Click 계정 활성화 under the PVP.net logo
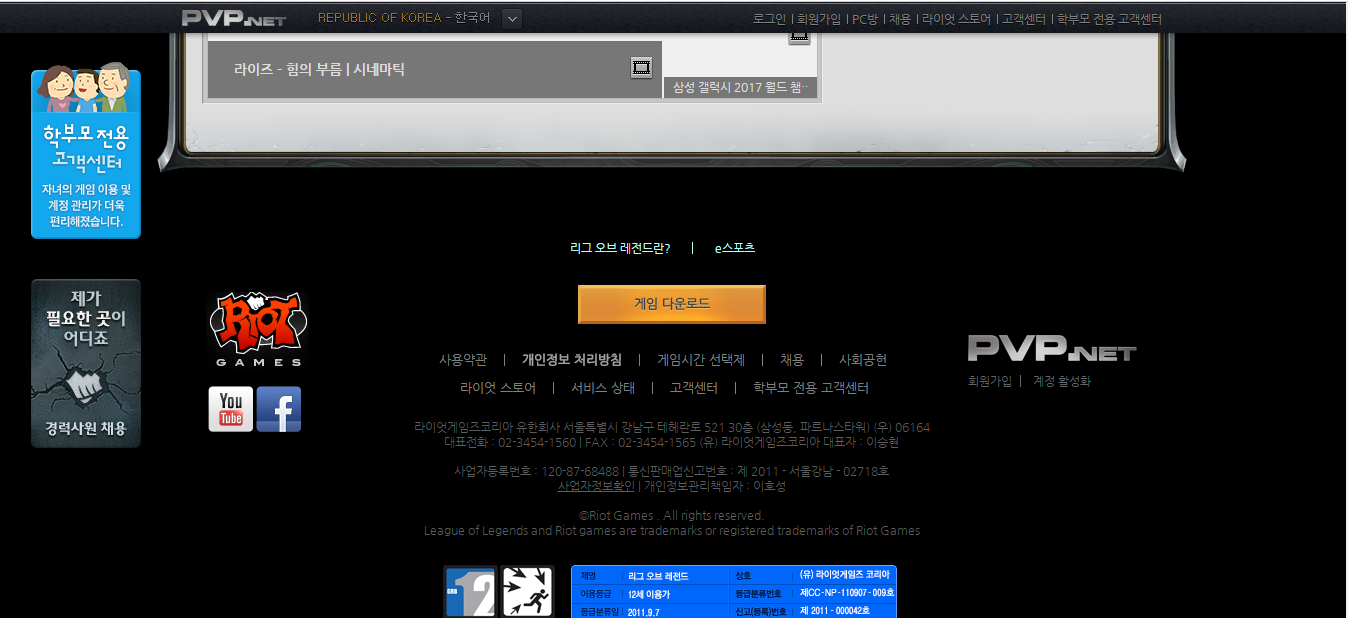This screenshot has height=618, width=1348. coord(1062,381)
